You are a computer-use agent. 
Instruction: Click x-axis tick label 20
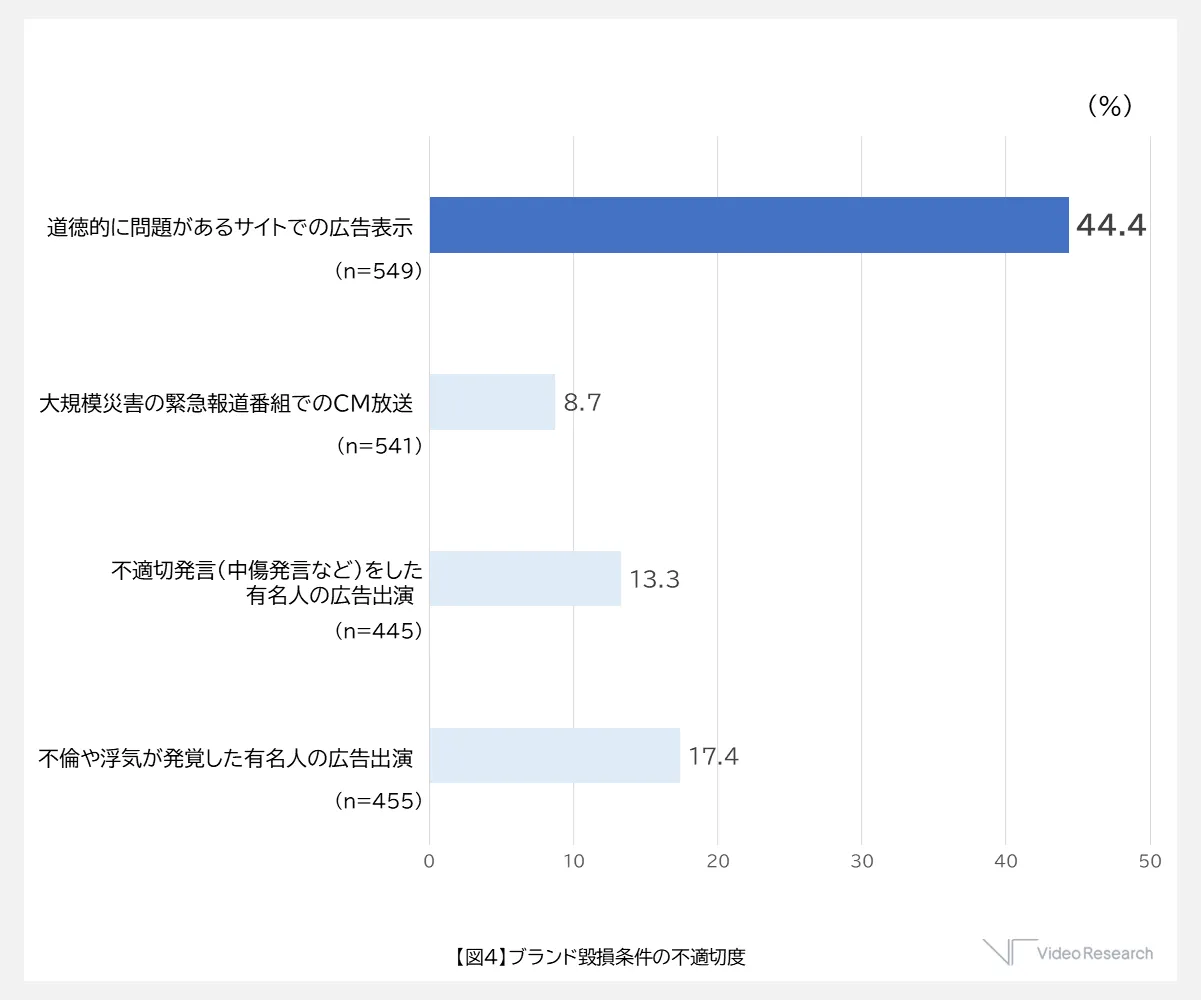tap(718, 860)
